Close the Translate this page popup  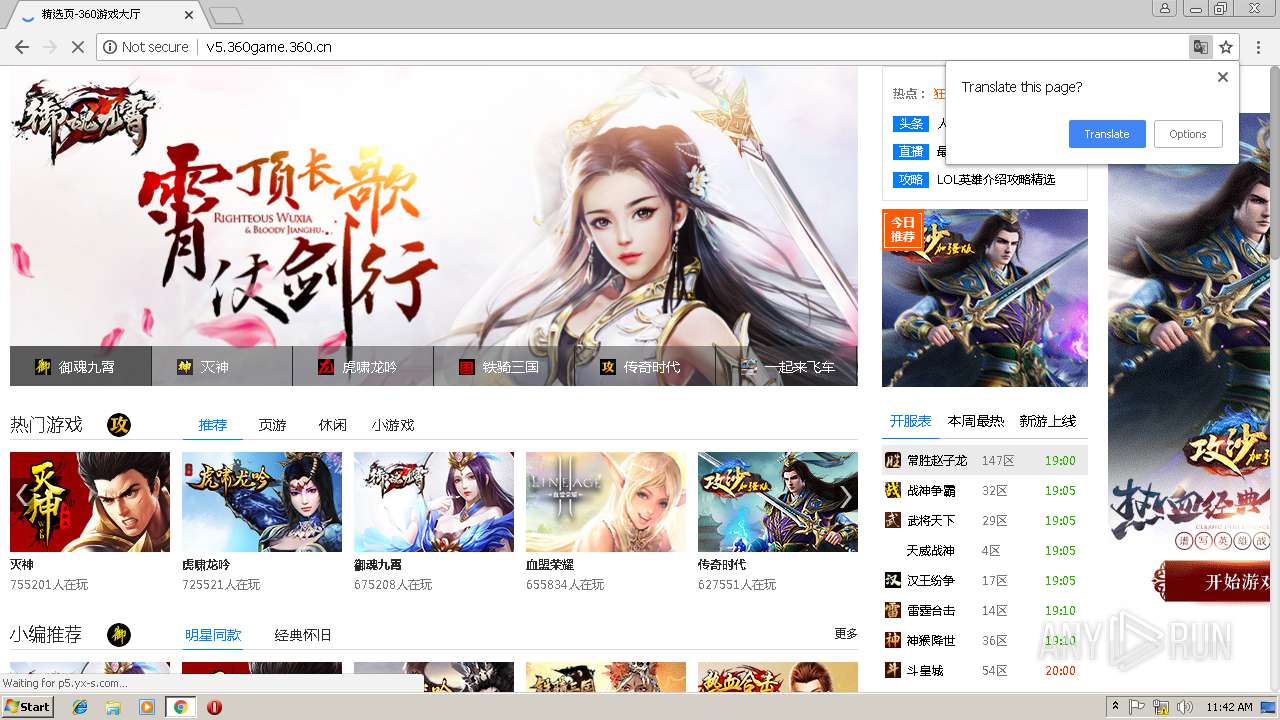click(x=1222, y=77)
